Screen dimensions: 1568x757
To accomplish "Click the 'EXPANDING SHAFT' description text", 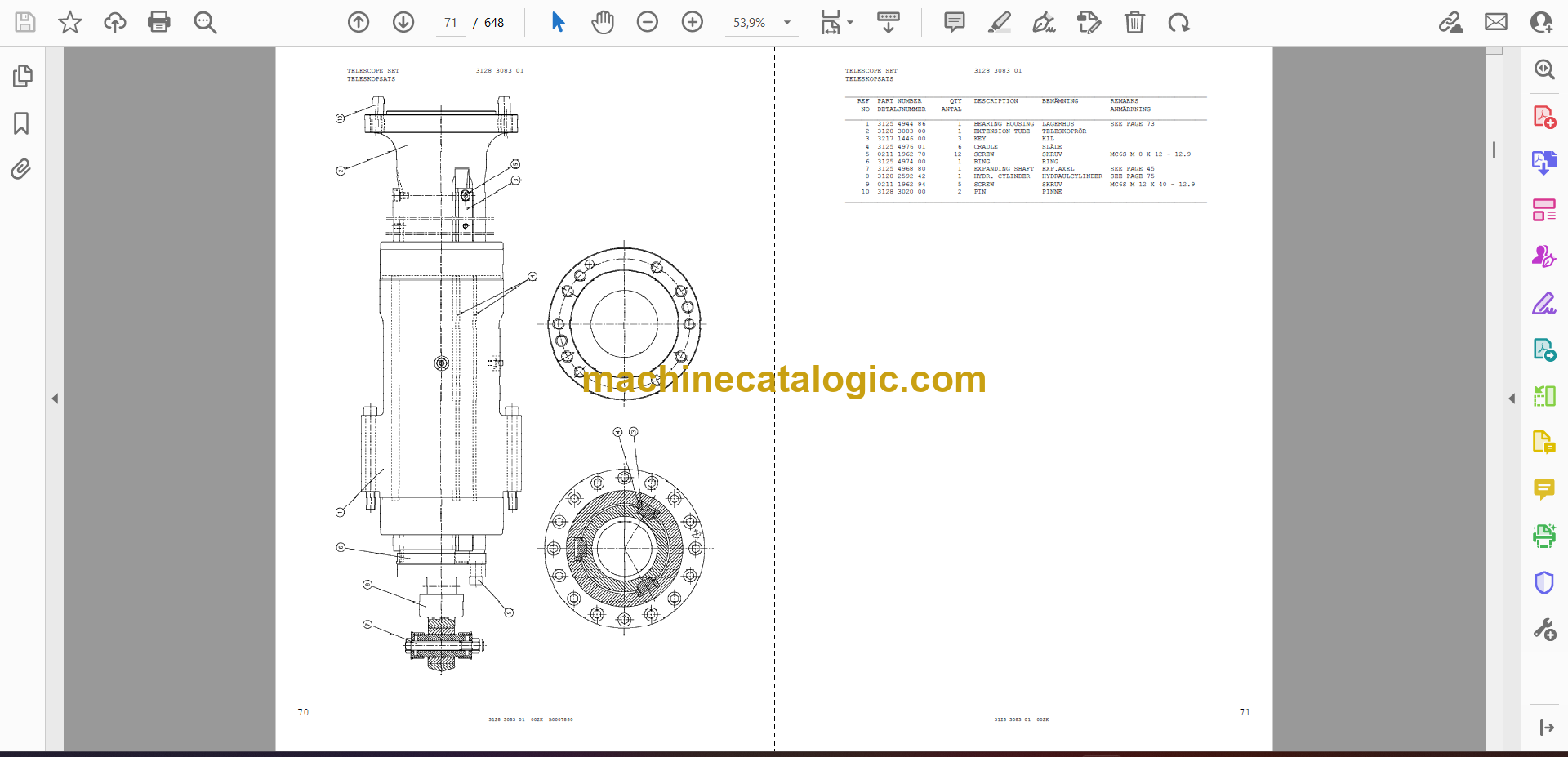I will 1004,169.
